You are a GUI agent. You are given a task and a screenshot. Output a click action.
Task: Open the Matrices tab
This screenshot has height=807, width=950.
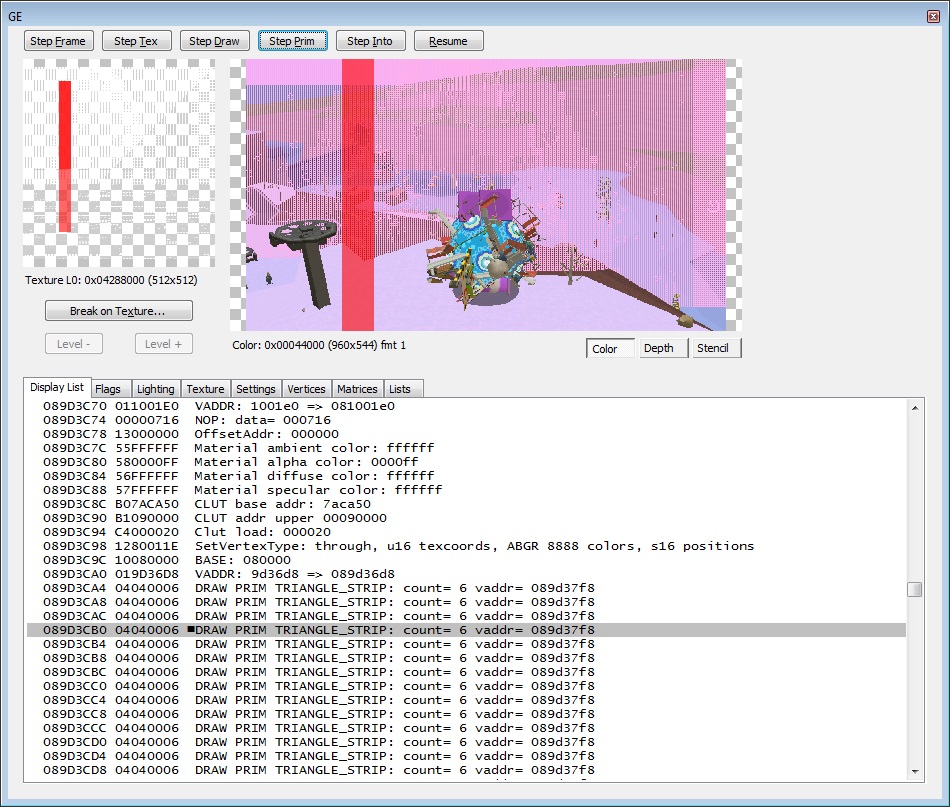(357, 389)
